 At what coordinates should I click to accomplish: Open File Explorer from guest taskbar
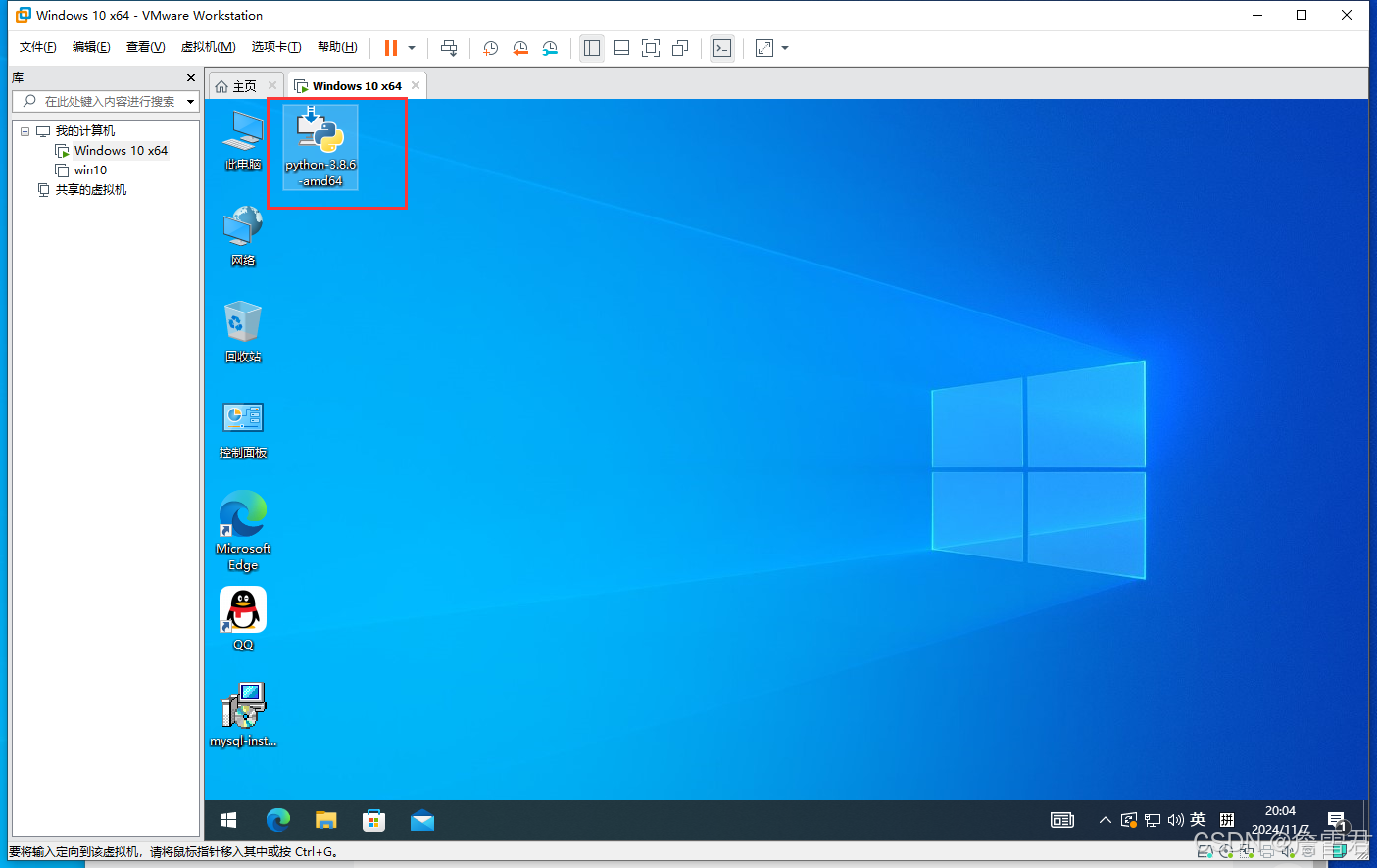click(x=326, y=820)
